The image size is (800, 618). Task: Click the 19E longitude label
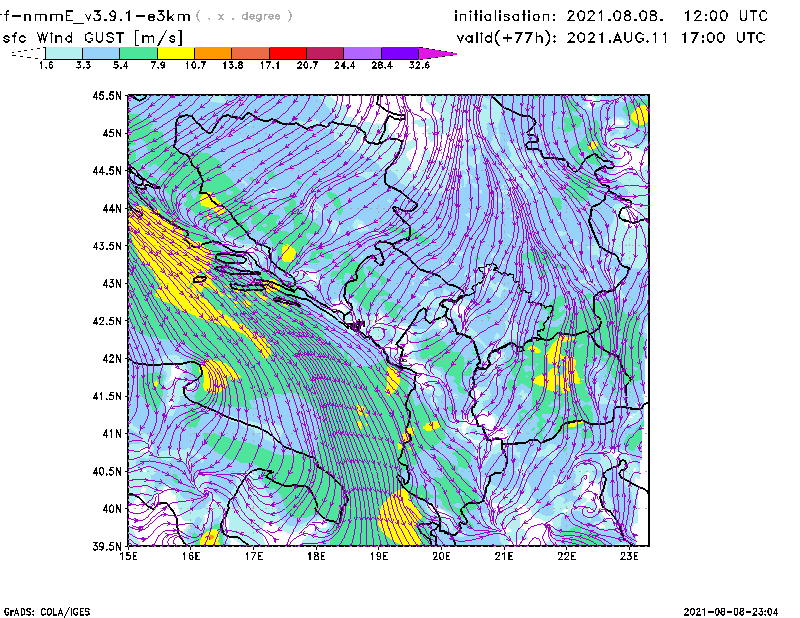379,556
